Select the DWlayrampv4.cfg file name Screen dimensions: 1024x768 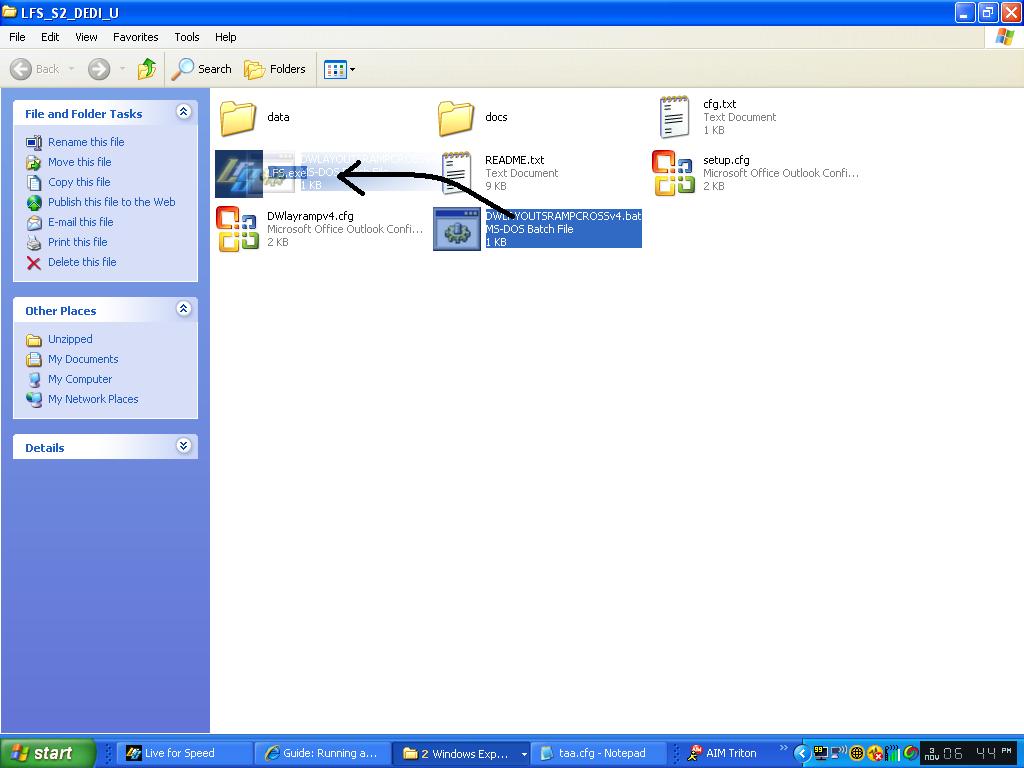click(x=310, y=216)
